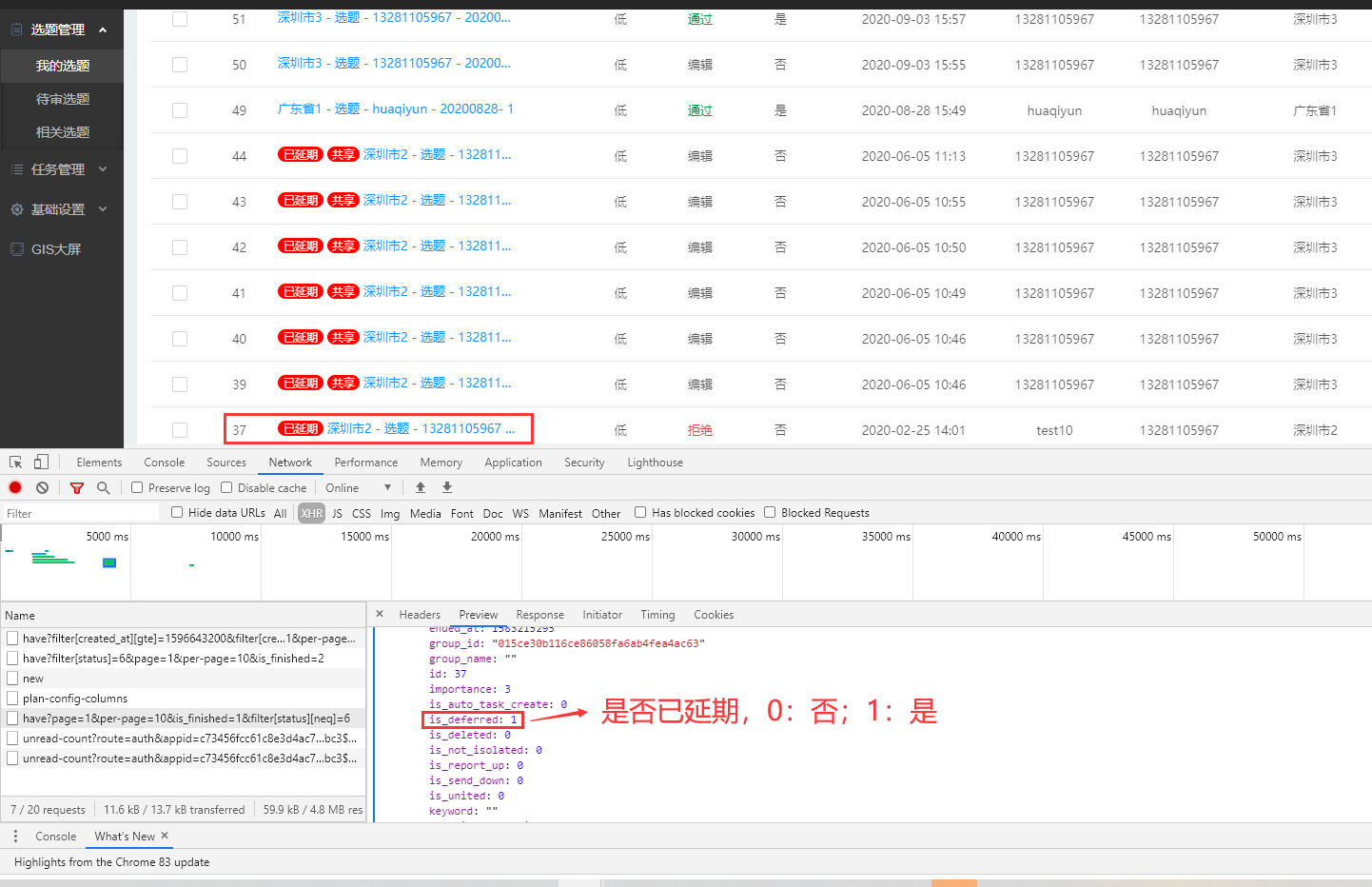Type in the network Filter field
This screenshot has width=1372, height=887.
point(81,513)
